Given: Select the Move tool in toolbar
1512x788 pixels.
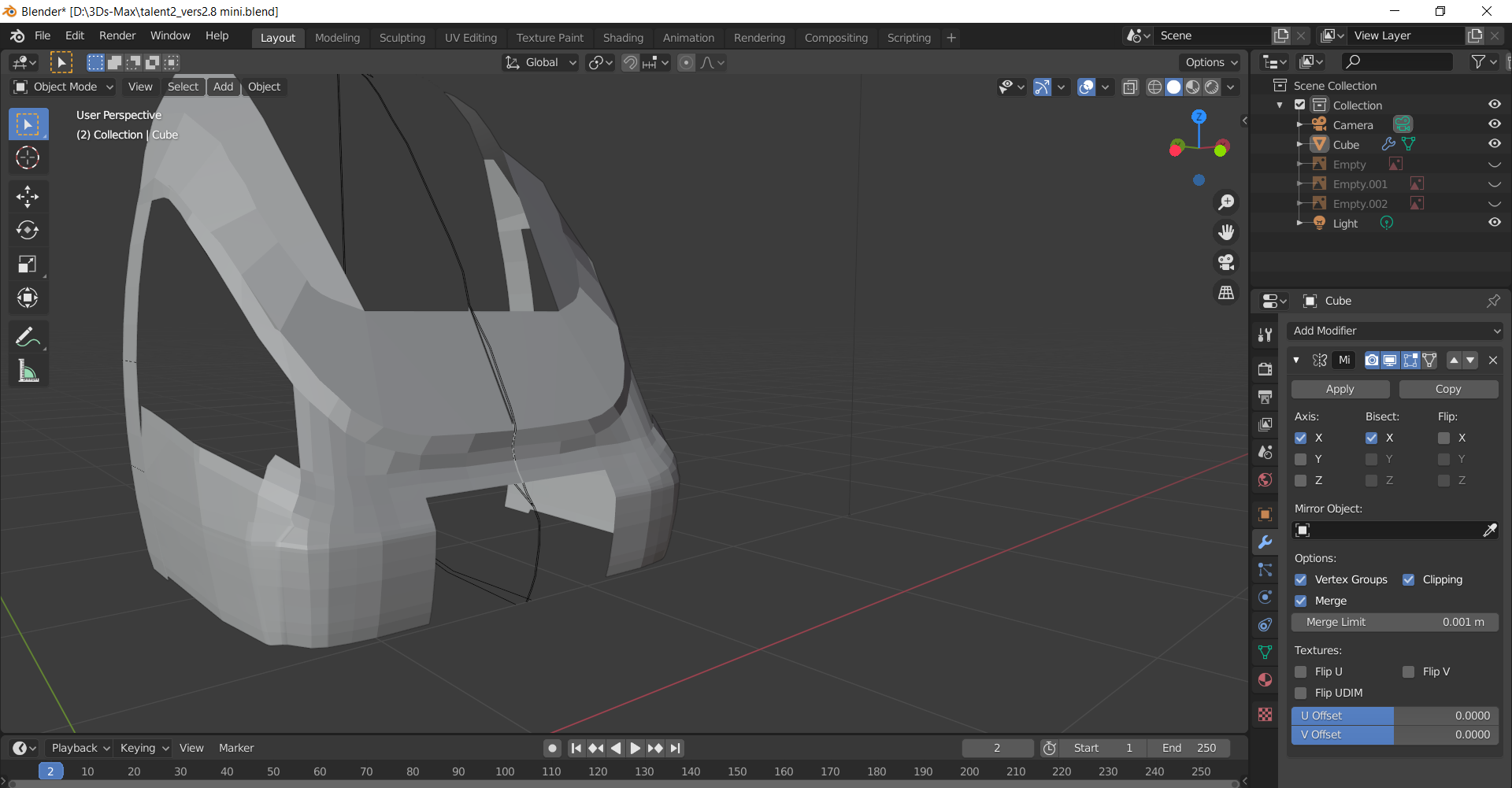Looking at the screenshot, I should (28, 196).
